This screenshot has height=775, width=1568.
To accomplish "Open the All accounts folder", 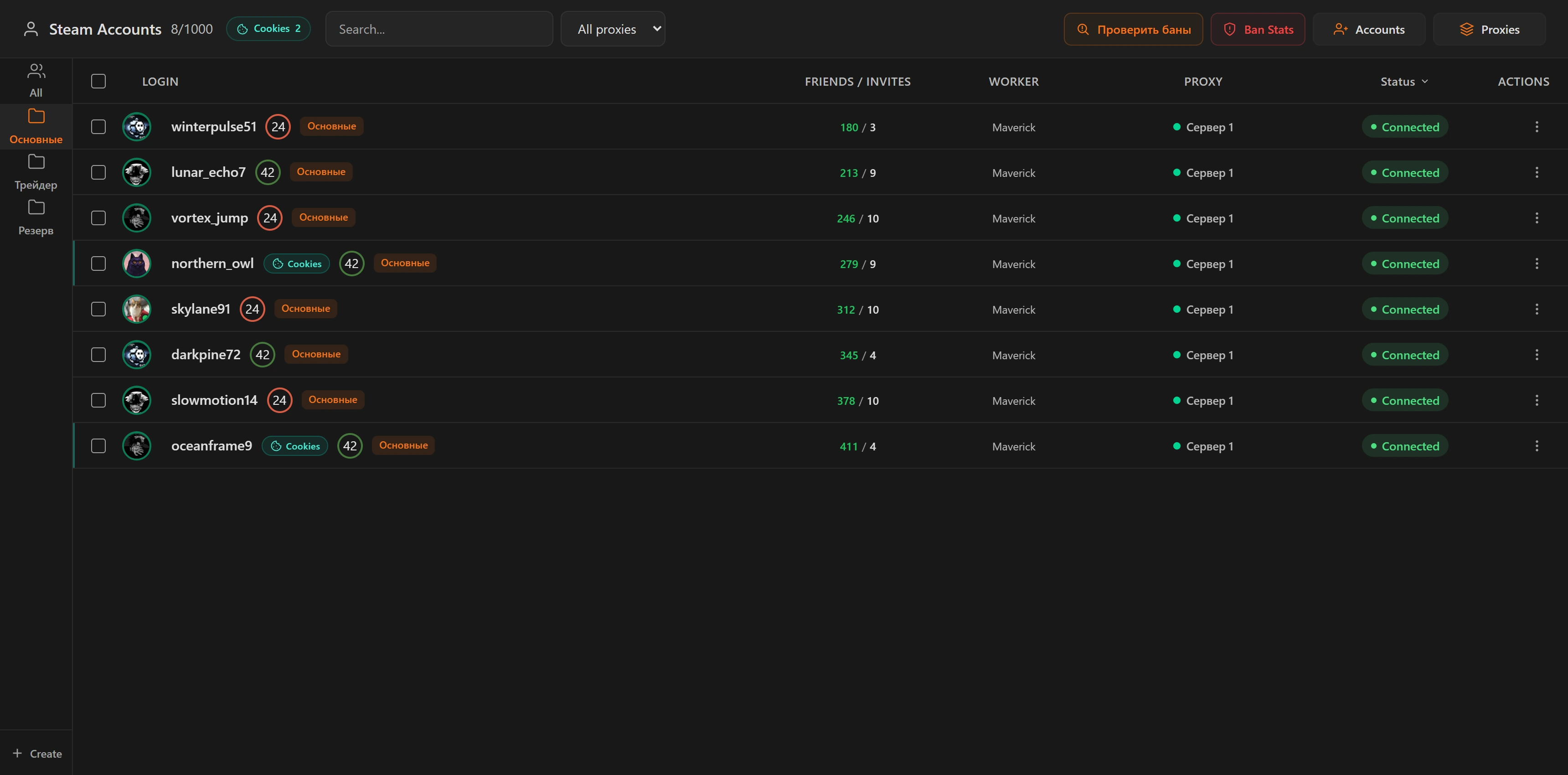I will coord(36,80).
